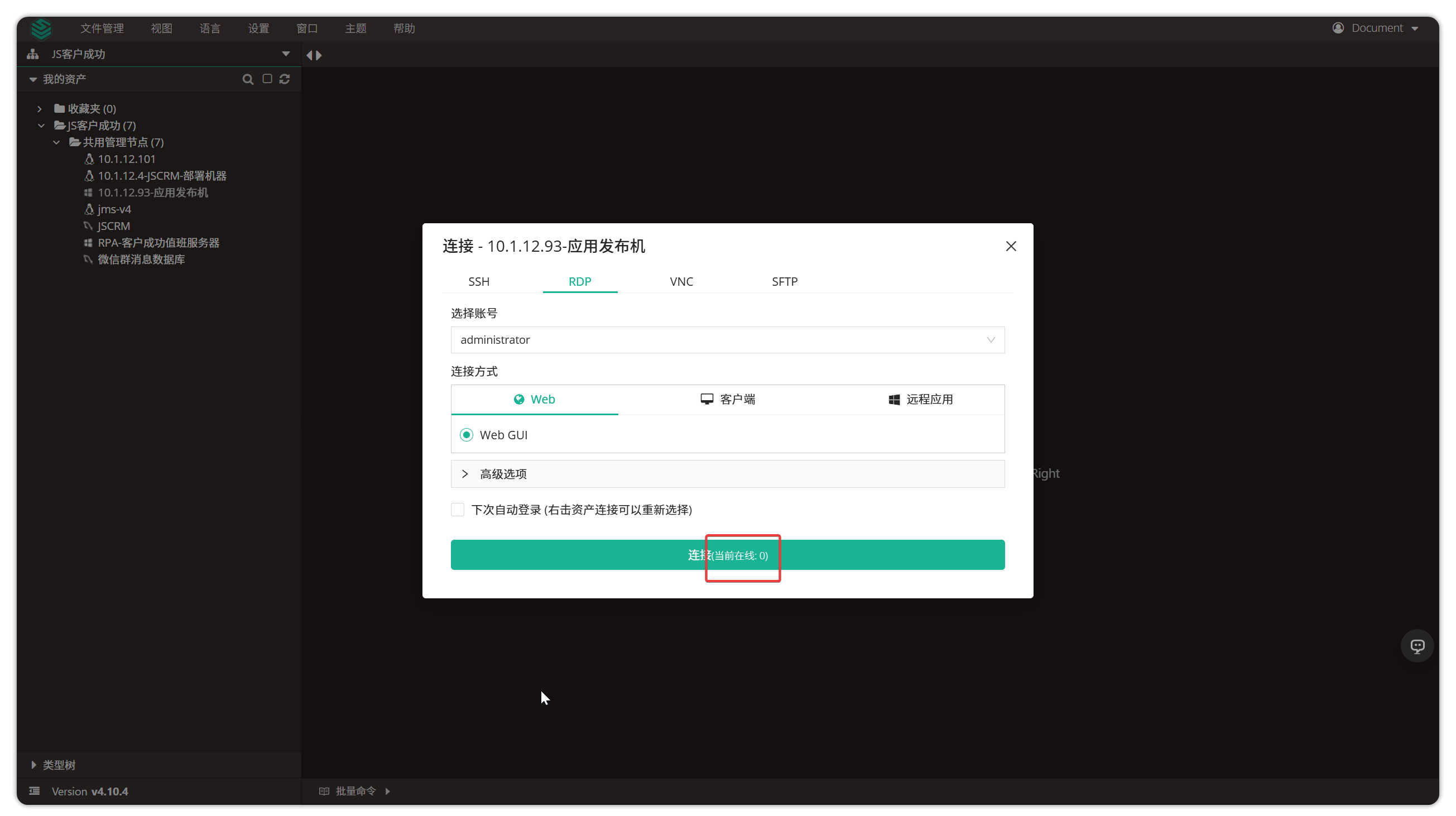Switch to the SSH tab
This screenshot has height=816, width=1456.
pyautogui.click(x=479, y=281)
